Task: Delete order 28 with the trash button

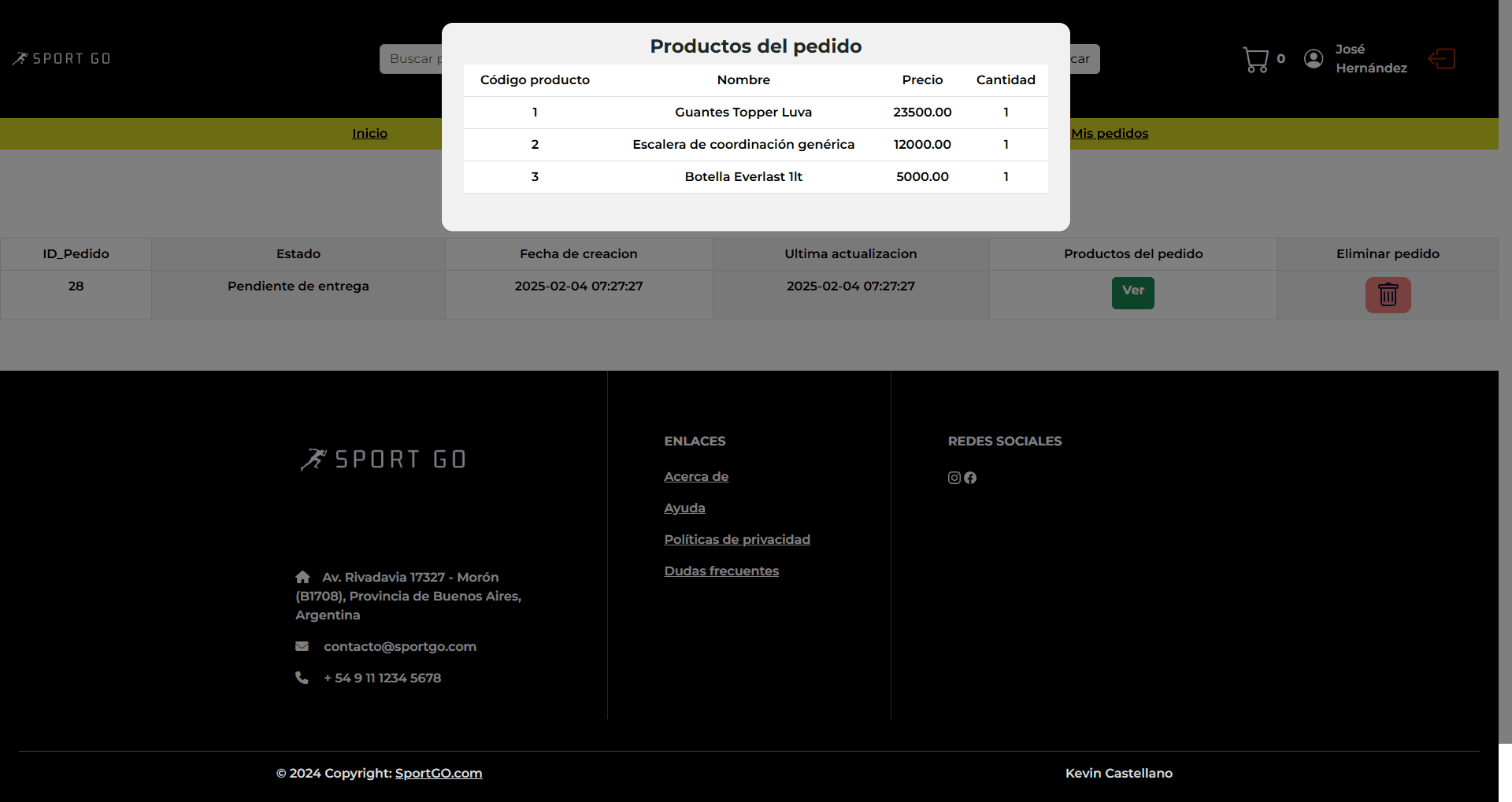Action: tap(1388, 294)
